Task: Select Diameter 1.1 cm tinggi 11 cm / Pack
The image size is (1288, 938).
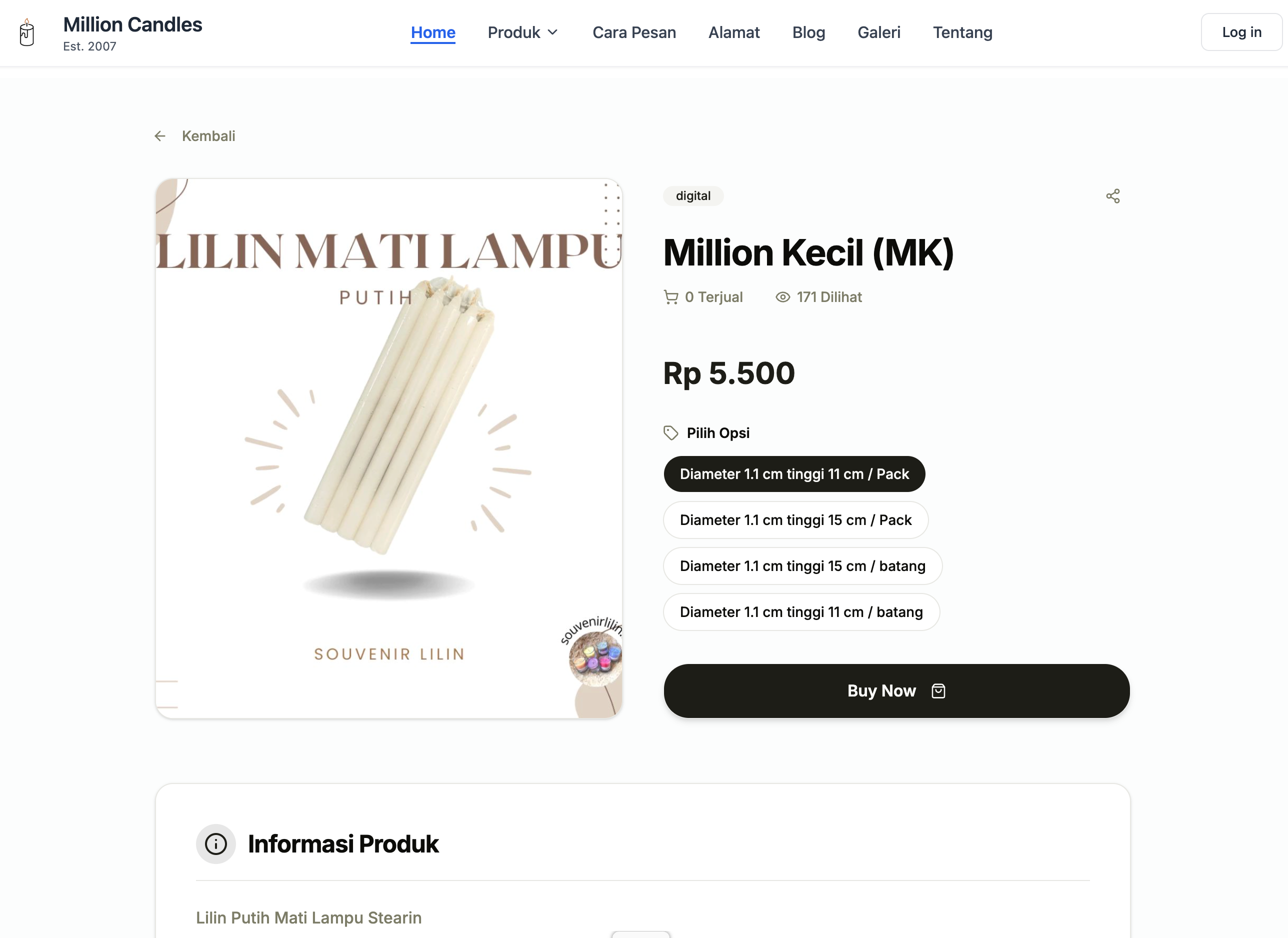Action: coord(794,474)
